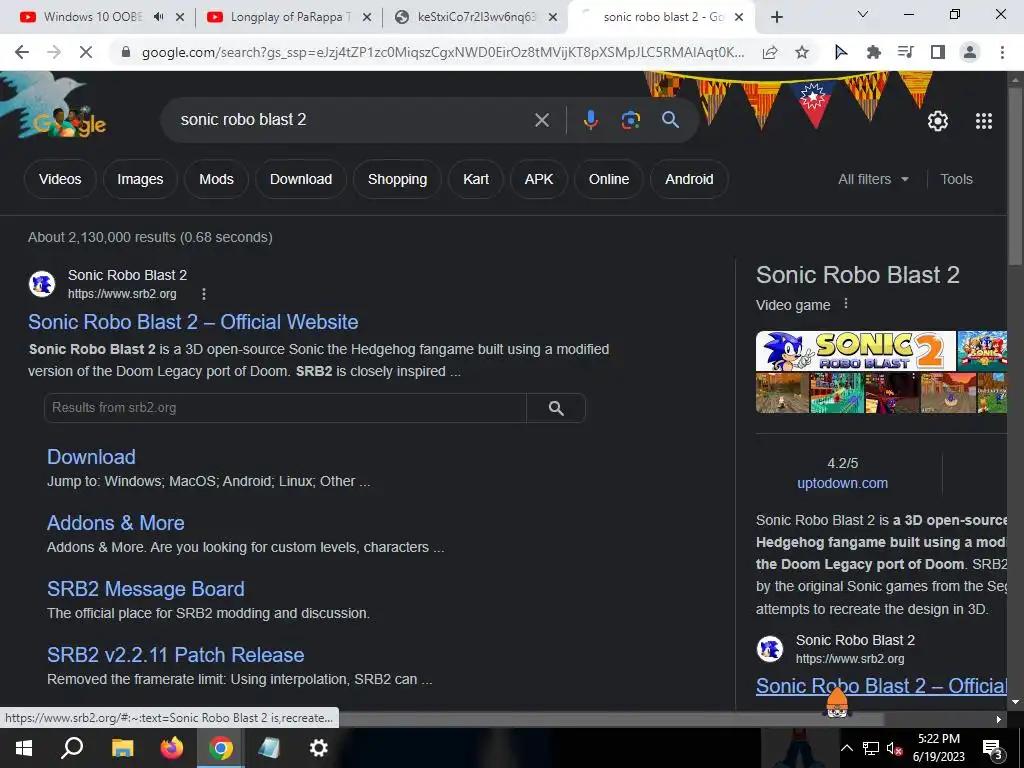Image resolution: width=1024 pixels, height=768 pixels.
Task: Select the Mods filter chip
Action: click(216, 179)
